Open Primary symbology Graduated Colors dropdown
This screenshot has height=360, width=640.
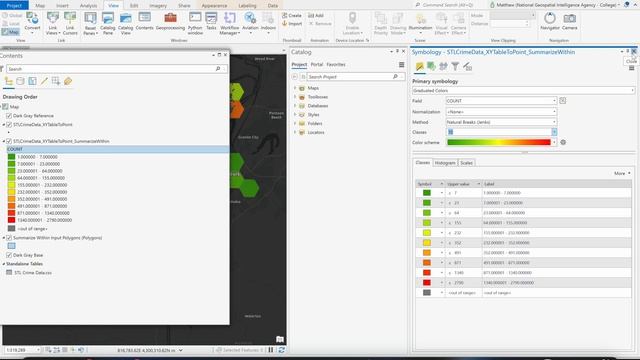523,91
